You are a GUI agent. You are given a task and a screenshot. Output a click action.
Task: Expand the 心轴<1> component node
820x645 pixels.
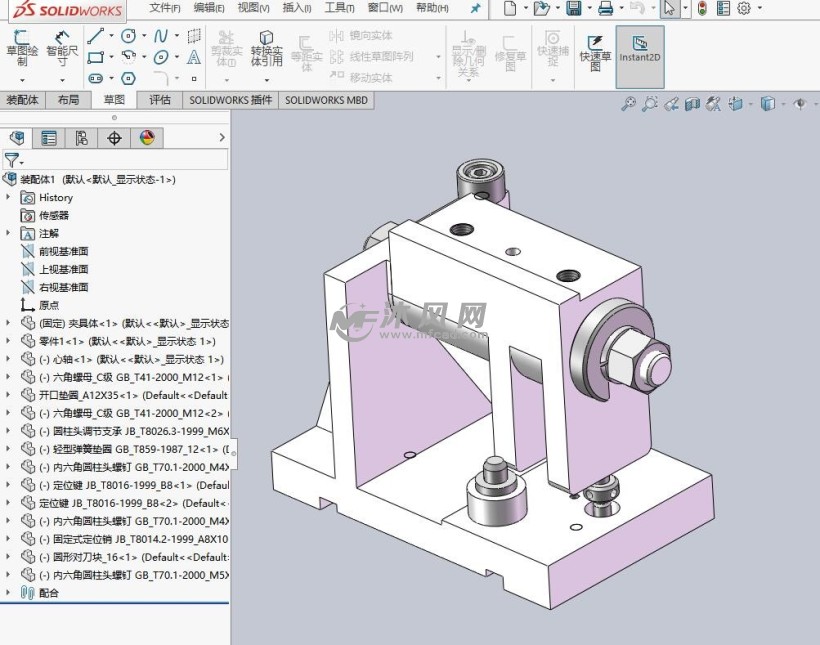(x=8, y=359)
